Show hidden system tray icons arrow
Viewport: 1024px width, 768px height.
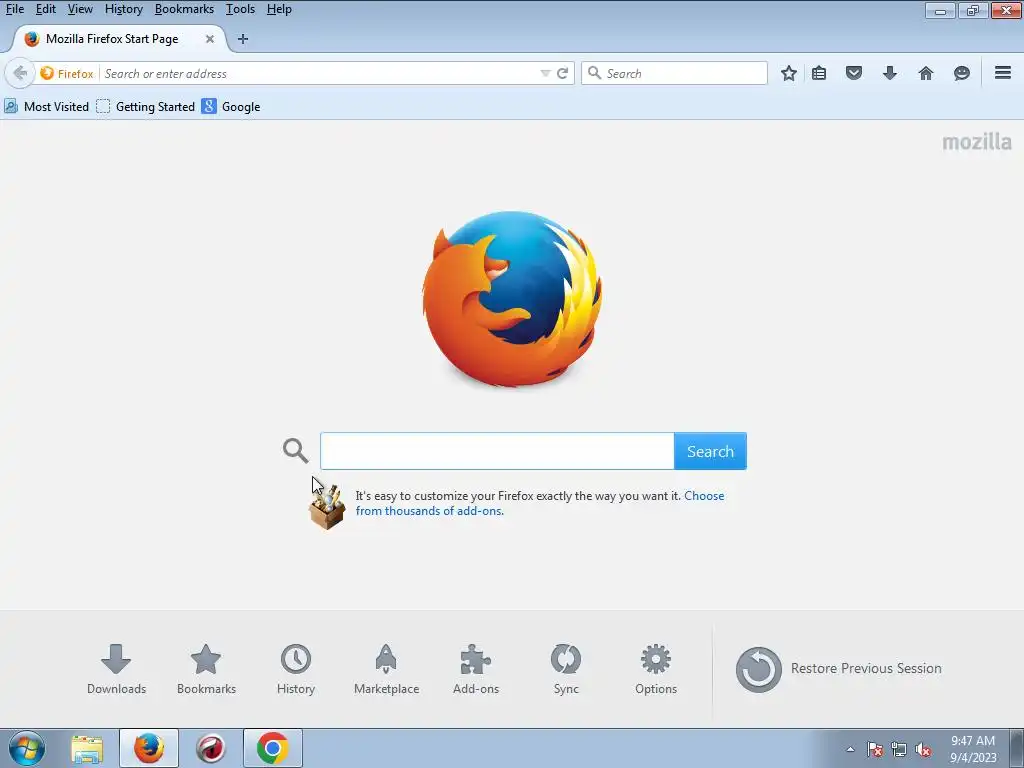pos(850,749)
